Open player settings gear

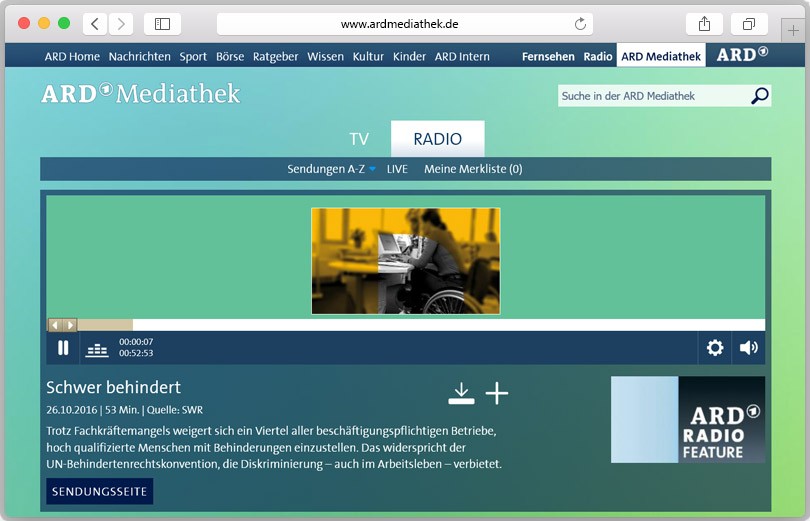pyautogui.click(x=715, y=348)
